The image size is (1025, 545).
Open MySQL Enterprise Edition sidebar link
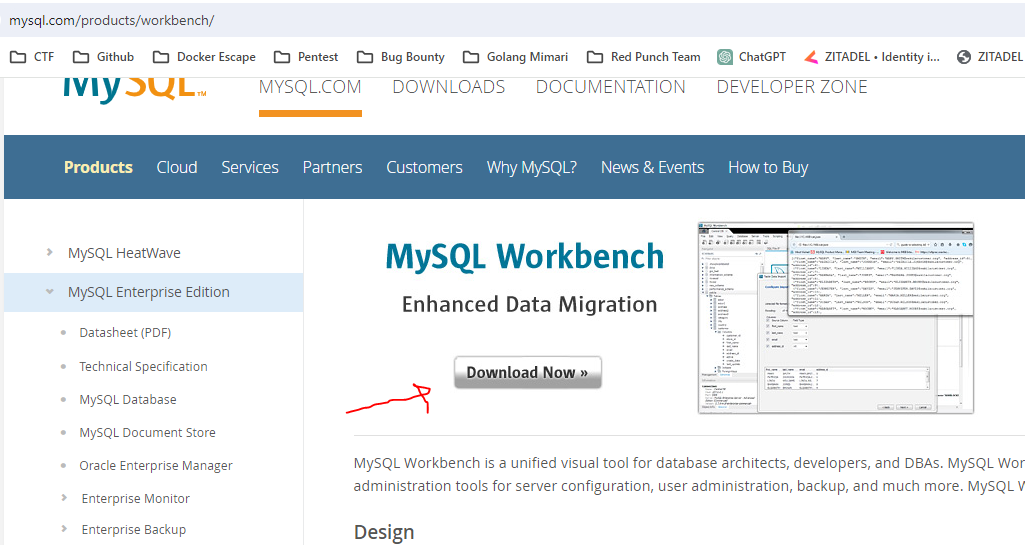pyautogui.click(x=148, y=292)
